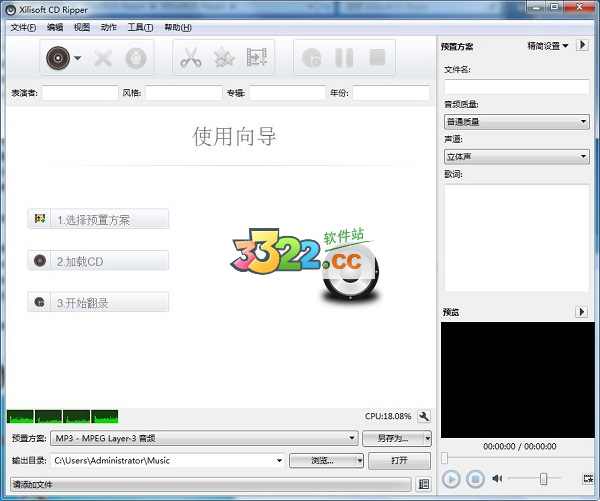Click the 00:00:00 / 00:00:00 time display
Screen dimensions: 600x501
(519, 446)
